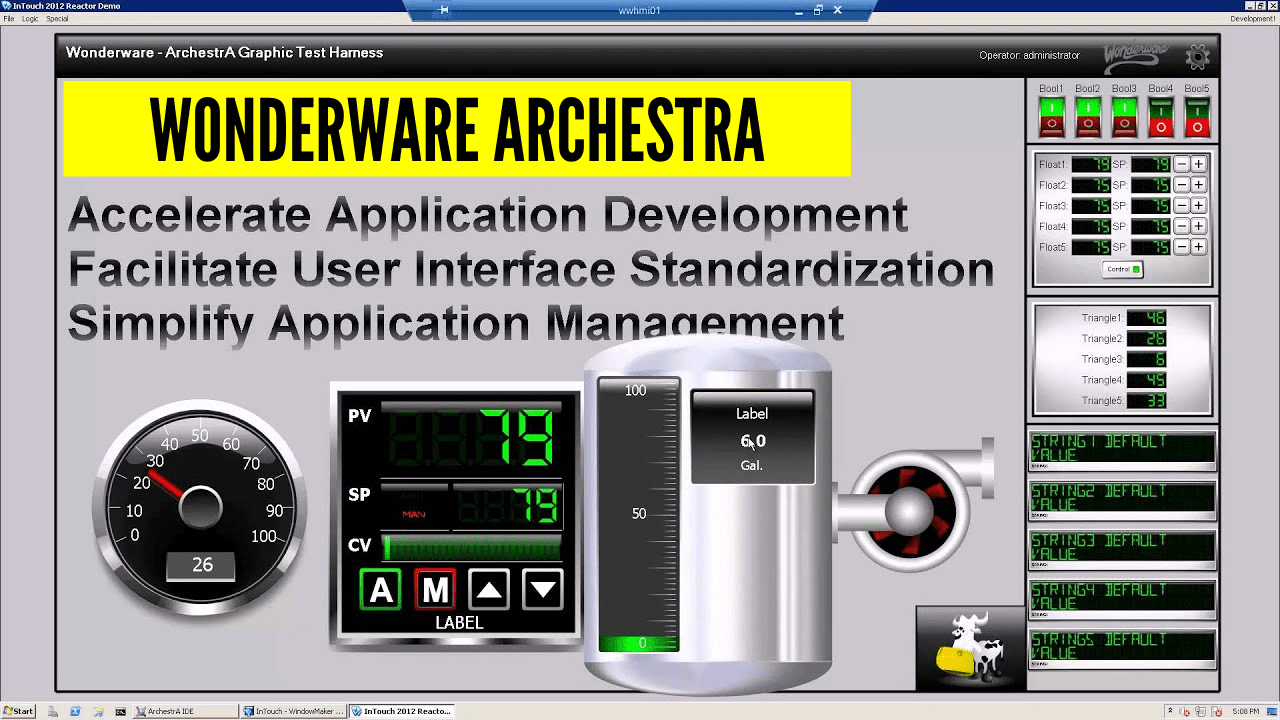Click the Float3 SP value field
1280x720 pixels.
pyautogui.click(x=1151, y=205)
